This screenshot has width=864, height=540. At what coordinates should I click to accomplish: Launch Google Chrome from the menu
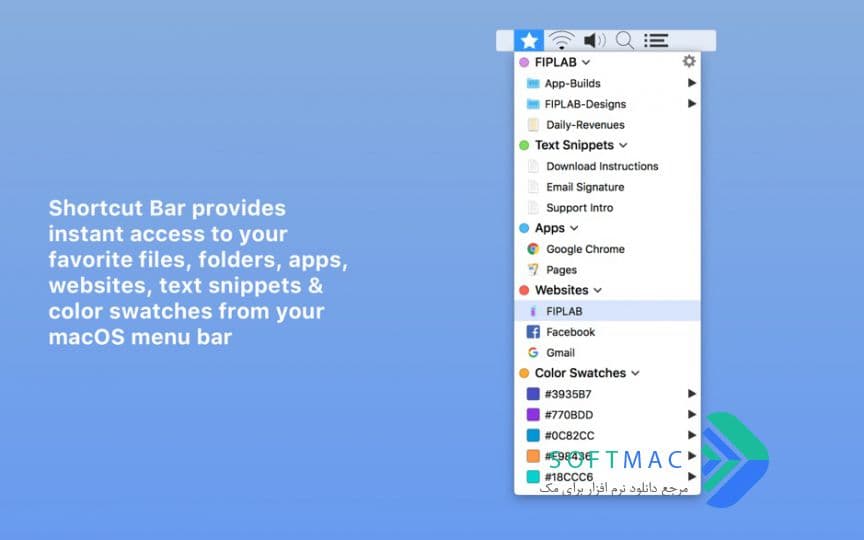point(608,249)
